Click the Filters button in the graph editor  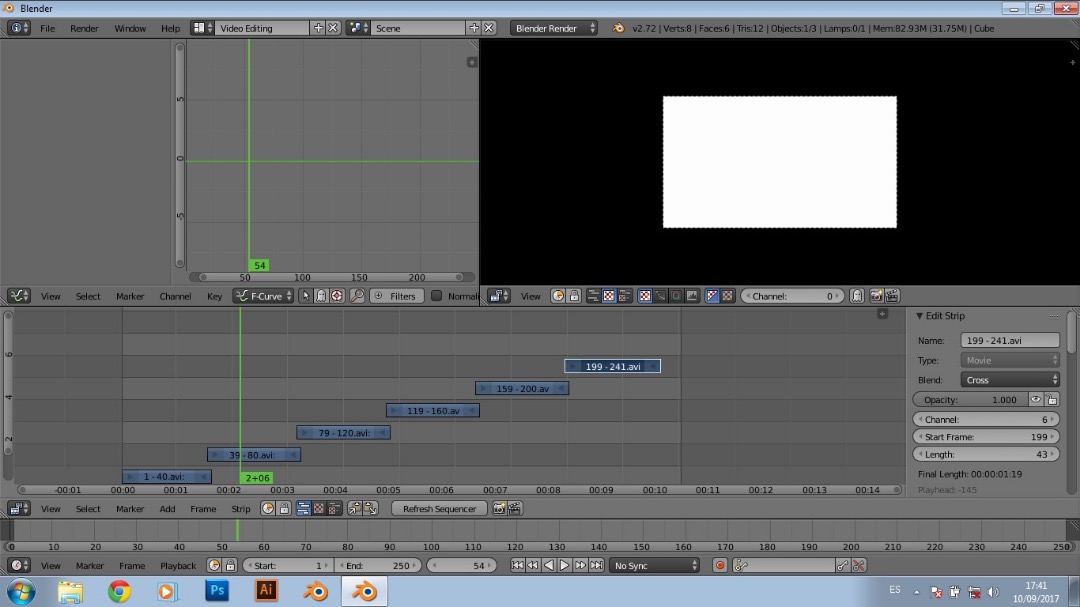click(396, 296)
